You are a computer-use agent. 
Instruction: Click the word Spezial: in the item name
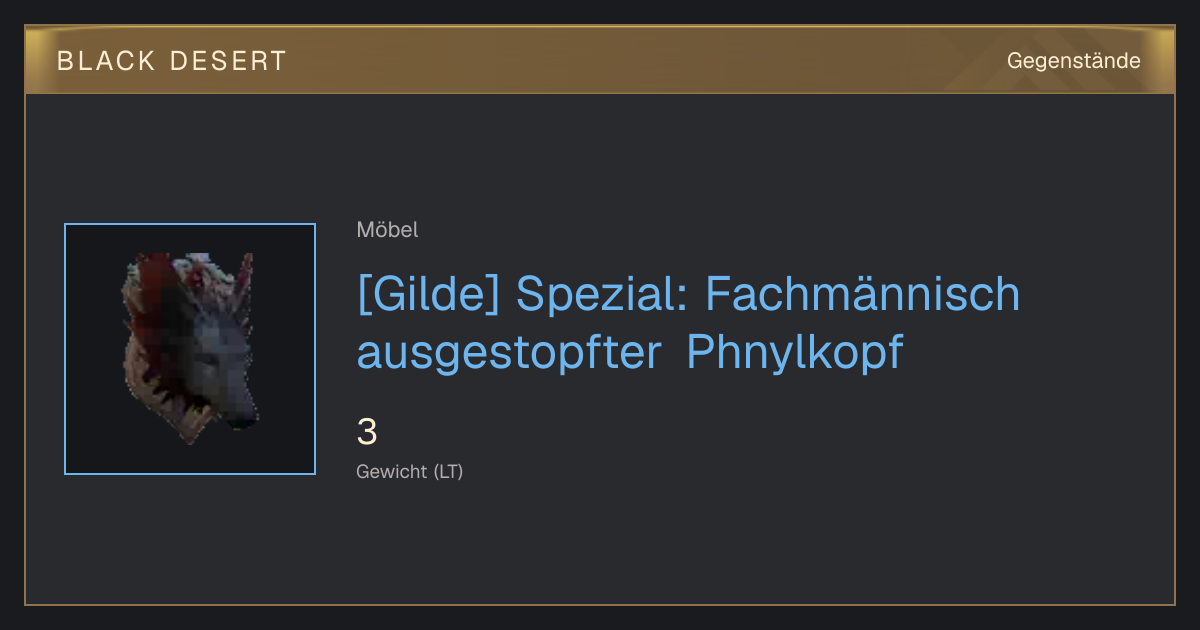[x=603, y=294]
